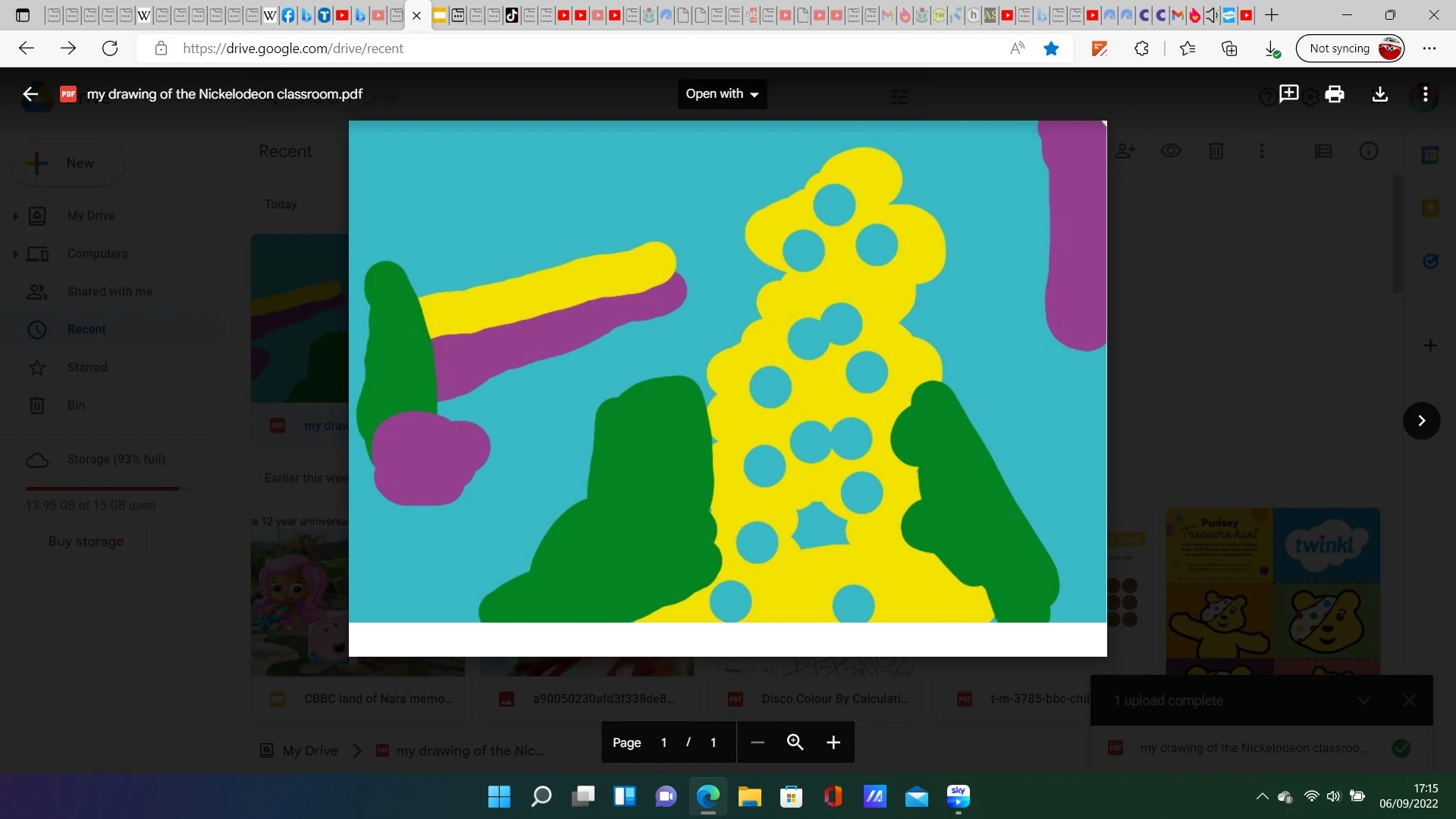The width and height of the screenshot is (1456, 819).
Task: Download the PDF file
Action: (x=1379, y=94)
